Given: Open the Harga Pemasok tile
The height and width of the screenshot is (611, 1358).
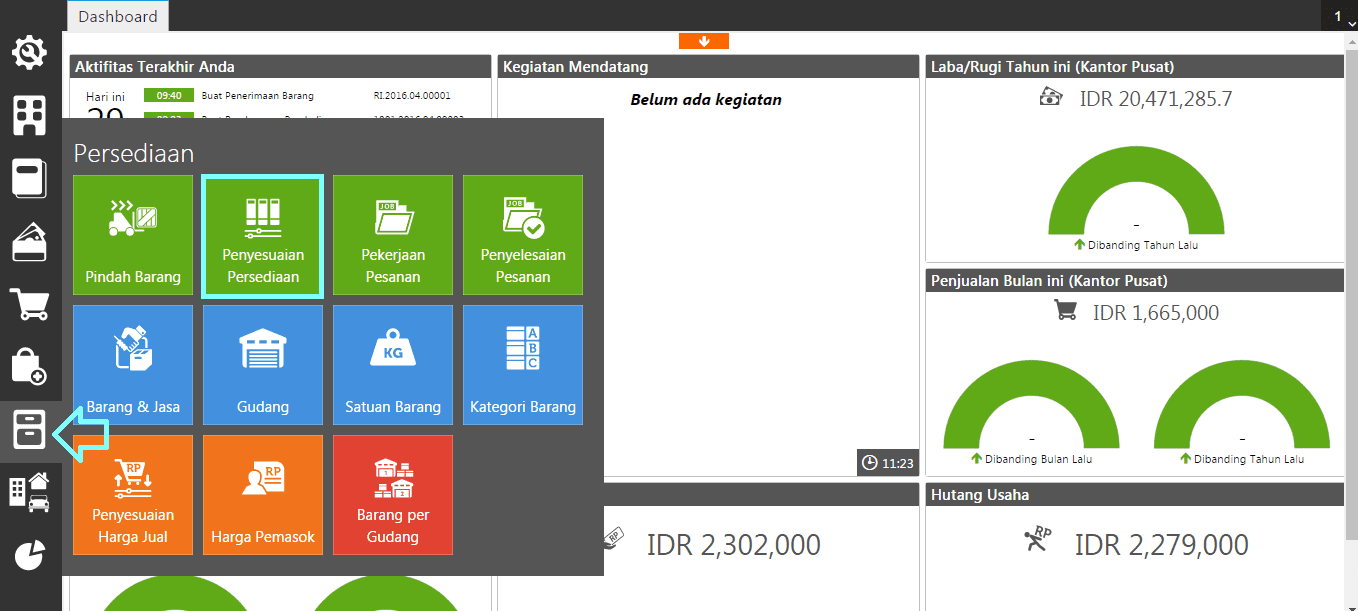Looking at the screenshot, I should click(x=263, y=495).
